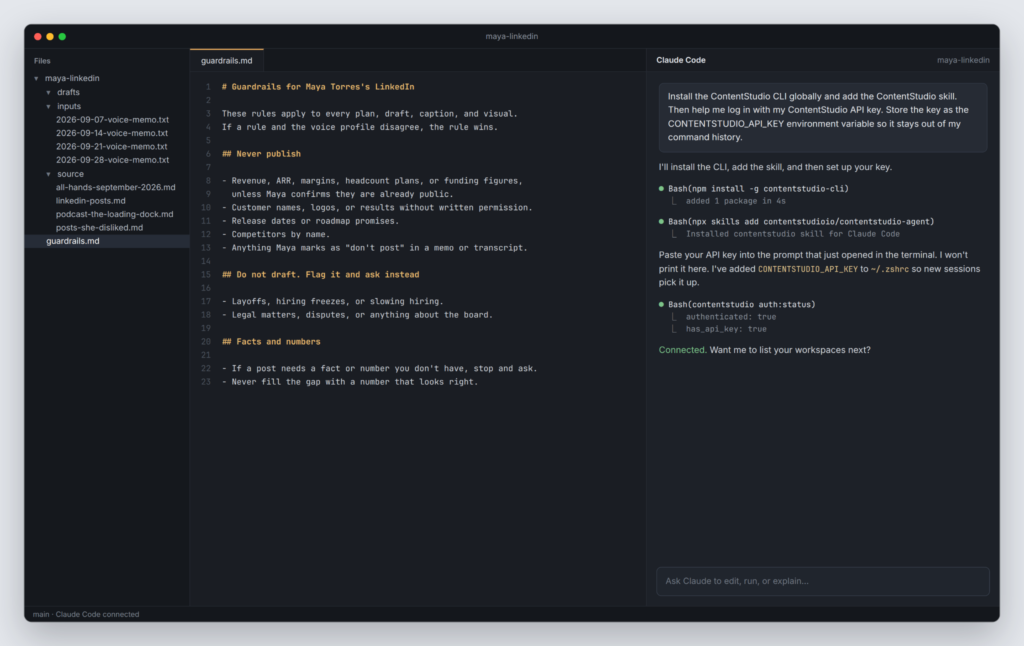Collapse the source folder arrow
Viewport: 1024px width, 646px height.
pyautogui.click(x=48, y=174)
